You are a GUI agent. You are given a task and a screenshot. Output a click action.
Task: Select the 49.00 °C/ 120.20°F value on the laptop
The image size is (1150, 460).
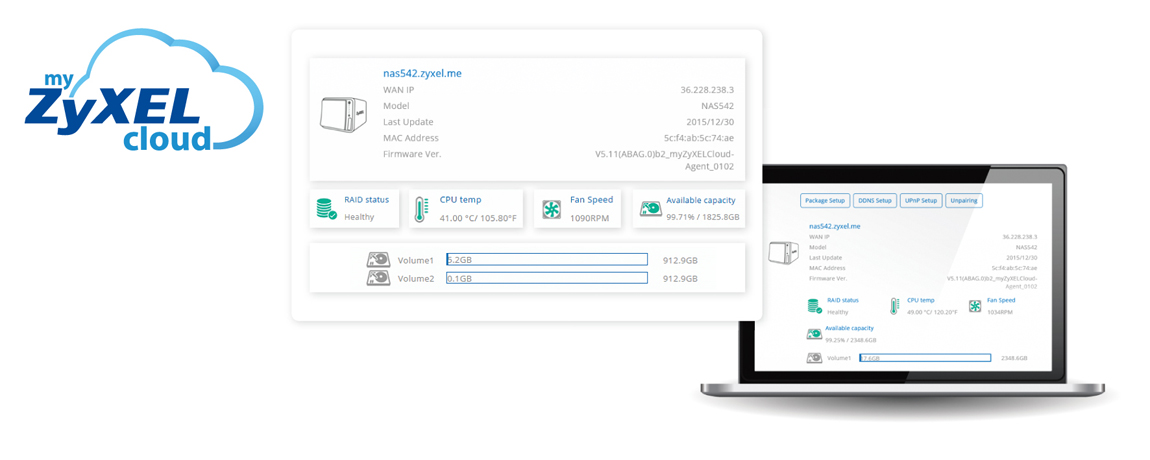[x=932, y=312]
